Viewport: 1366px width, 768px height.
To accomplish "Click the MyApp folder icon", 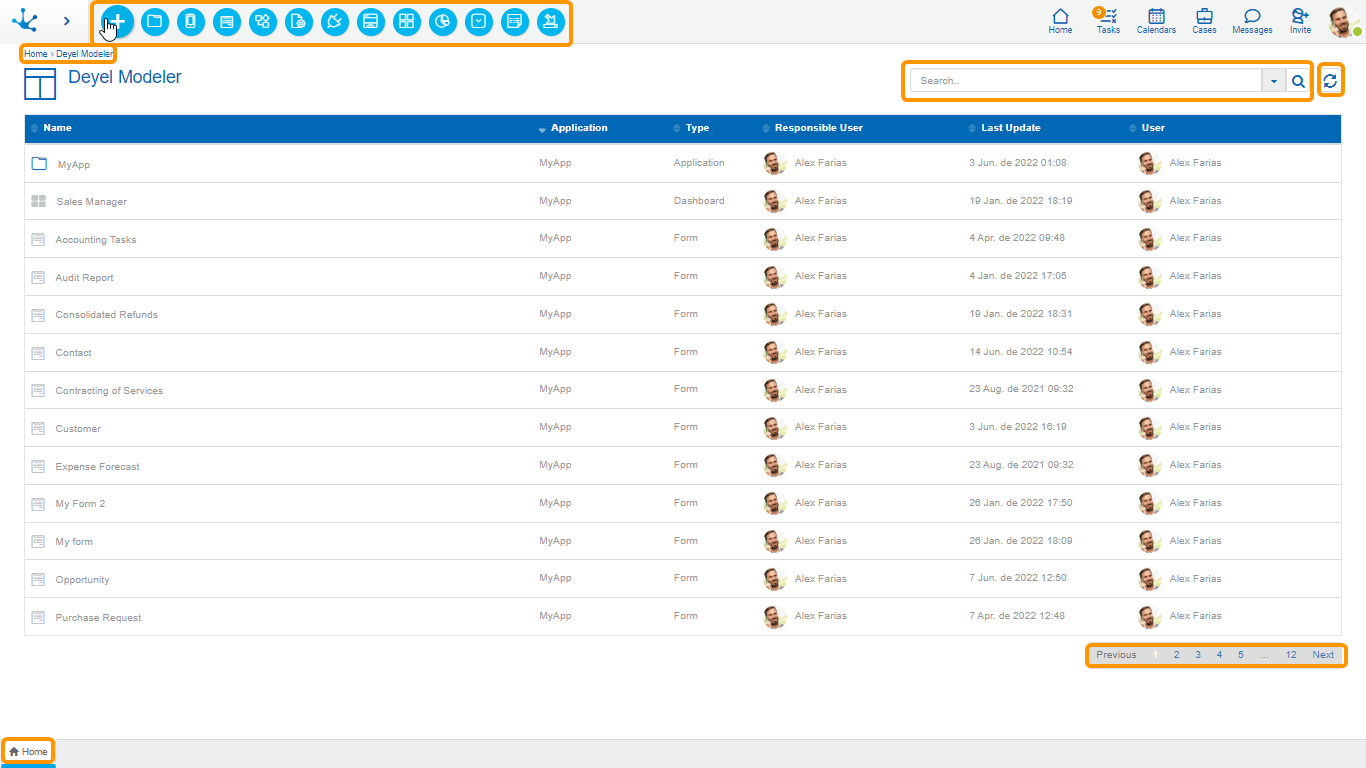I will click(x=39, y=163).
